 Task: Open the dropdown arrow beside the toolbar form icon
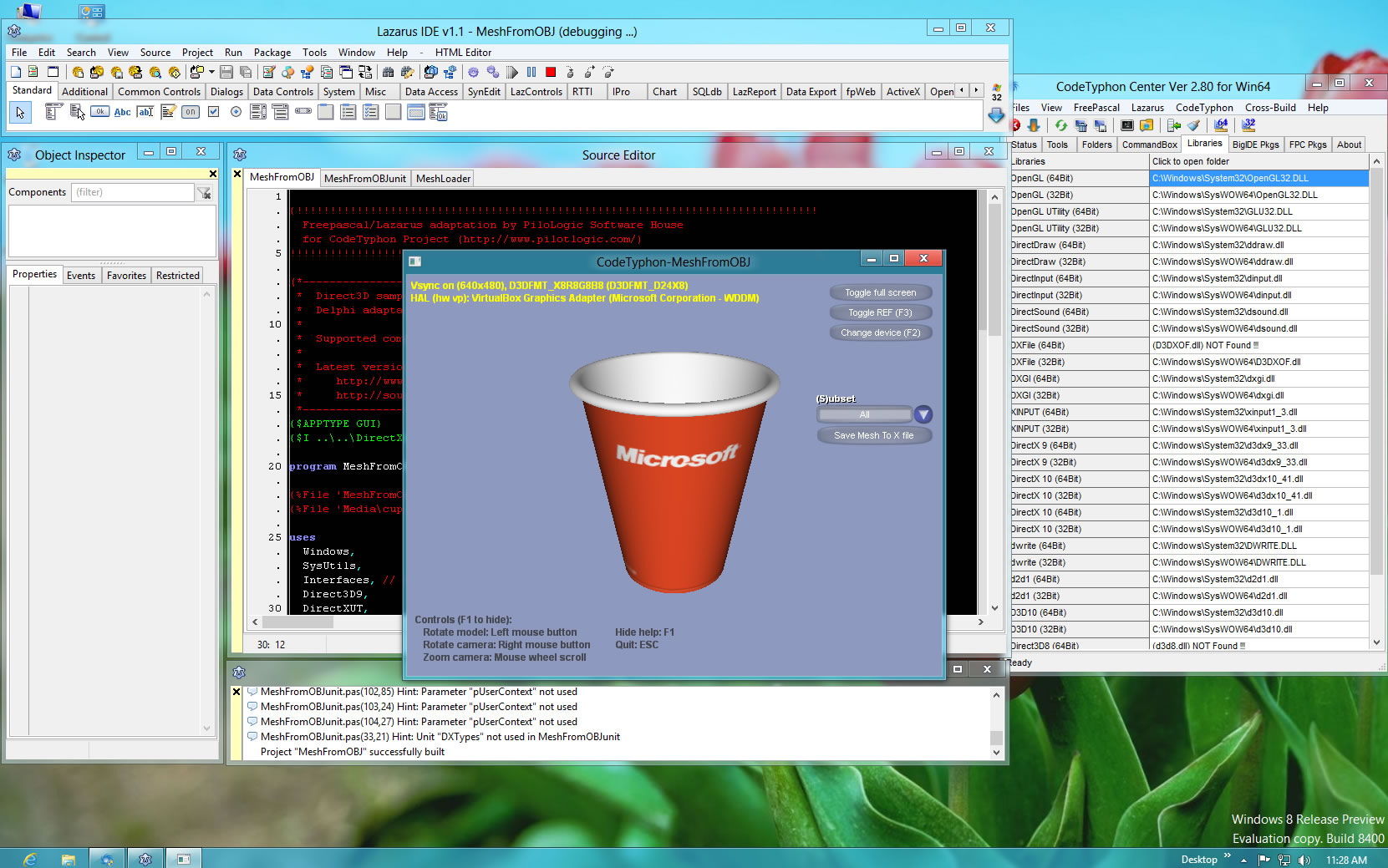[211, 72]
